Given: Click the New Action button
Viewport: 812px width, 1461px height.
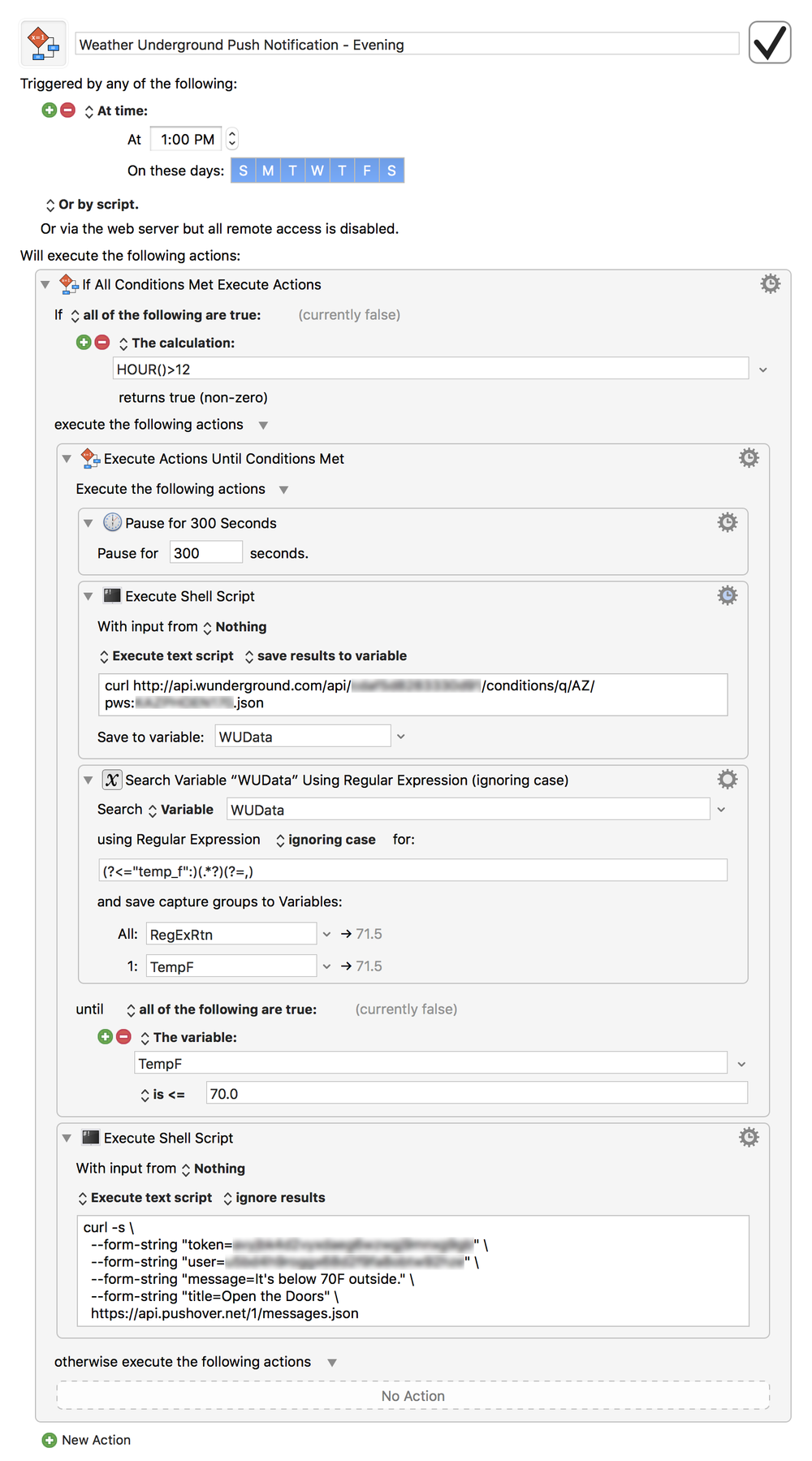Looking at the screenshot, I should click(x=87, y=1440).
